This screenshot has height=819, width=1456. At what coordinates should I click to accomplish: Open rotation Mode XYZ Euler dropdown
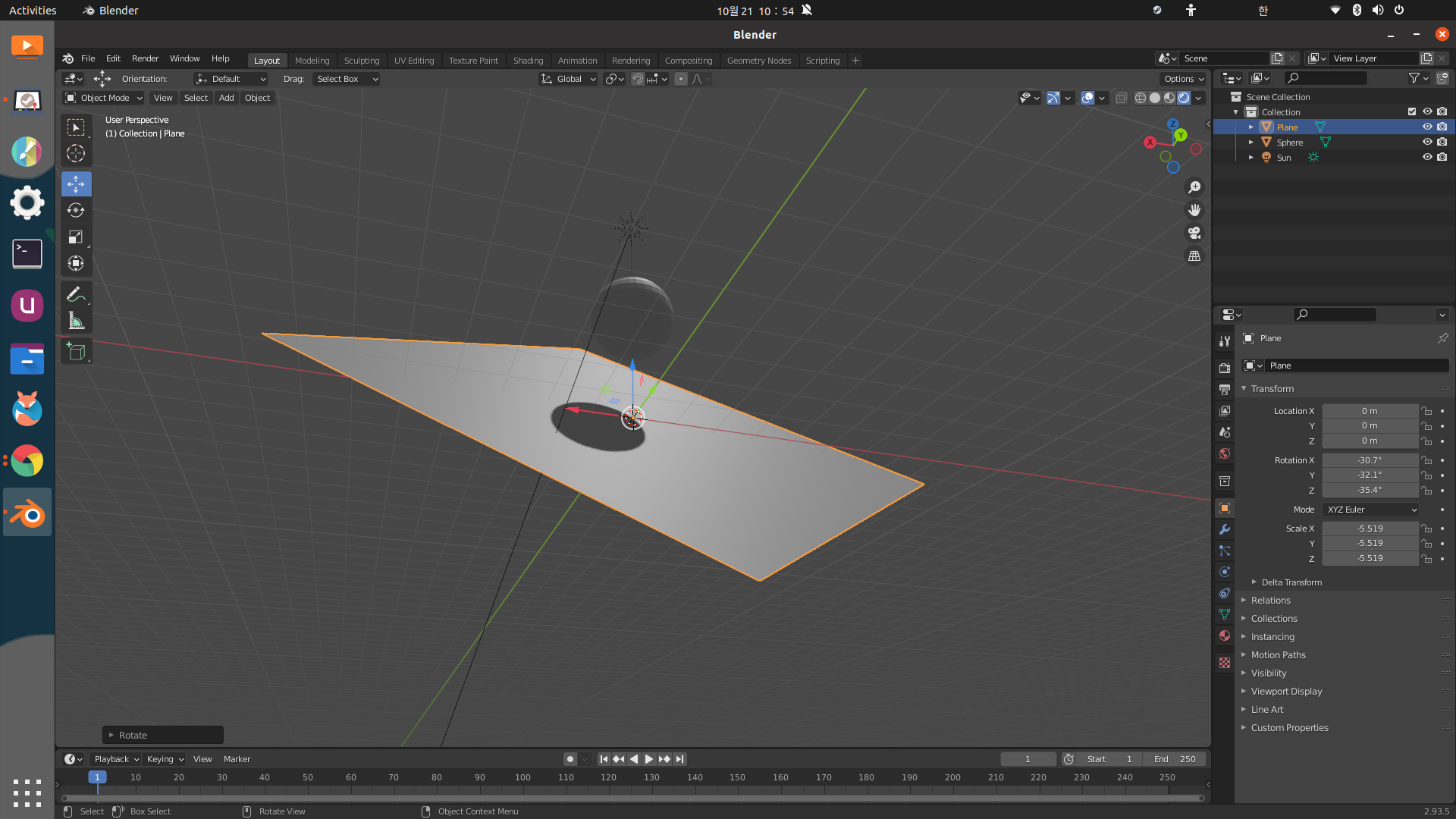click(1370, 510)
